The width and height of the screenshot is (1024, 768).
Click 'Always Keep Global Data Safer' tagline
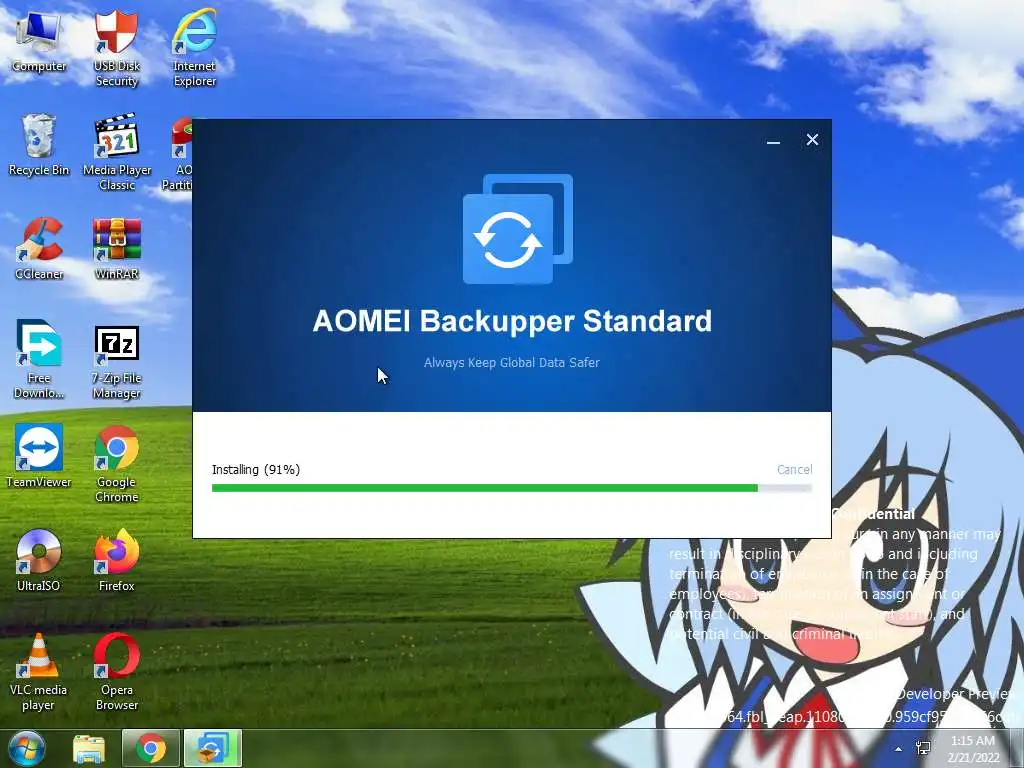pyautogui.click(x=511, y=362)
